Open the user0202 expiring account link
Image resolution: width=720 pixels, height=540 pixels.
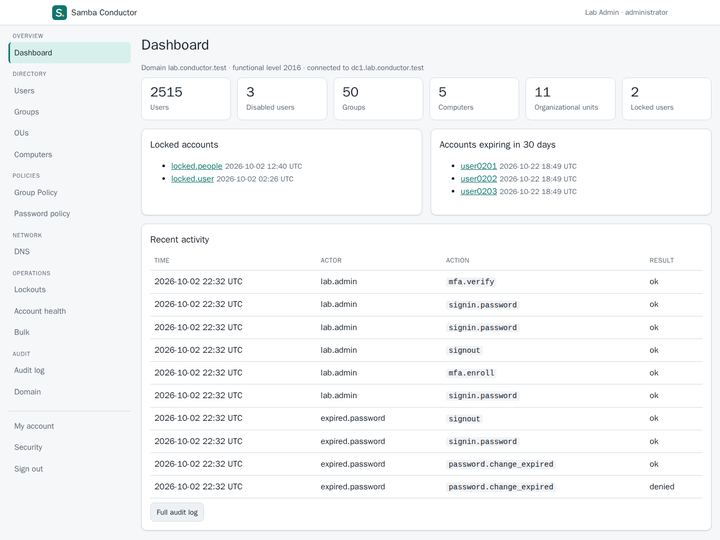[478, 179]
